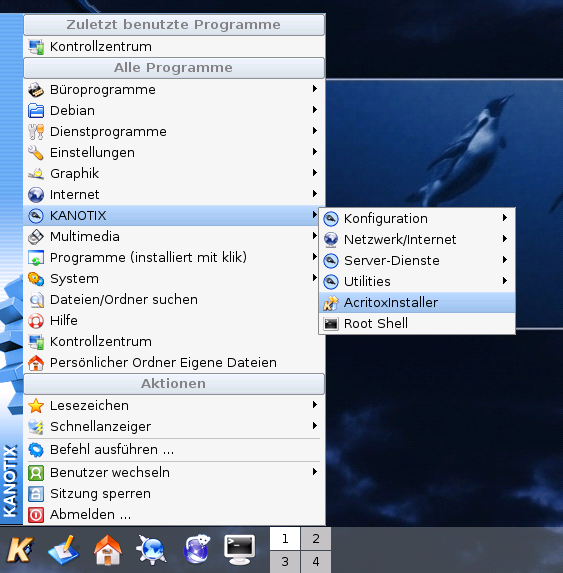This screenshot has height=573, width=563.
Task: Expand the Konfiguration submenu arrow
Action: 505,218
